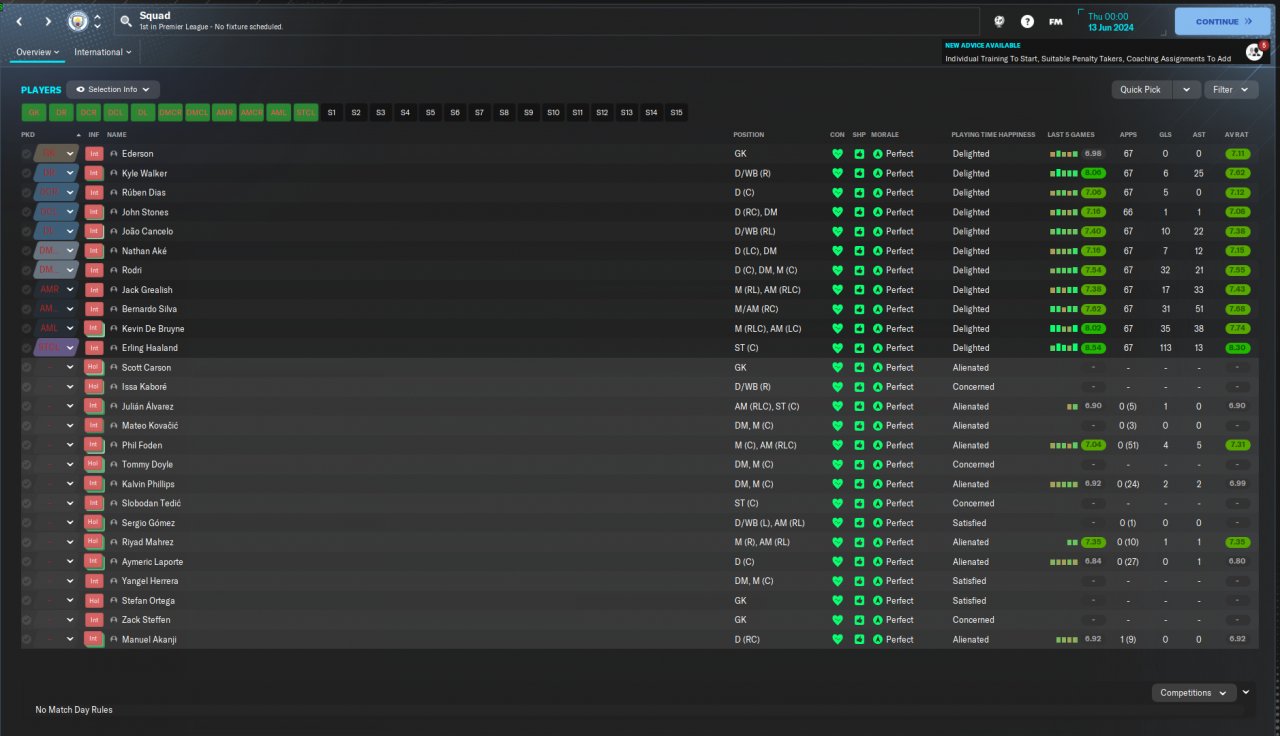The width and height of the screenshot is (1280, 736).
Task: Click the sharpness icon for Kalvin Phillips
Action: 859,484
